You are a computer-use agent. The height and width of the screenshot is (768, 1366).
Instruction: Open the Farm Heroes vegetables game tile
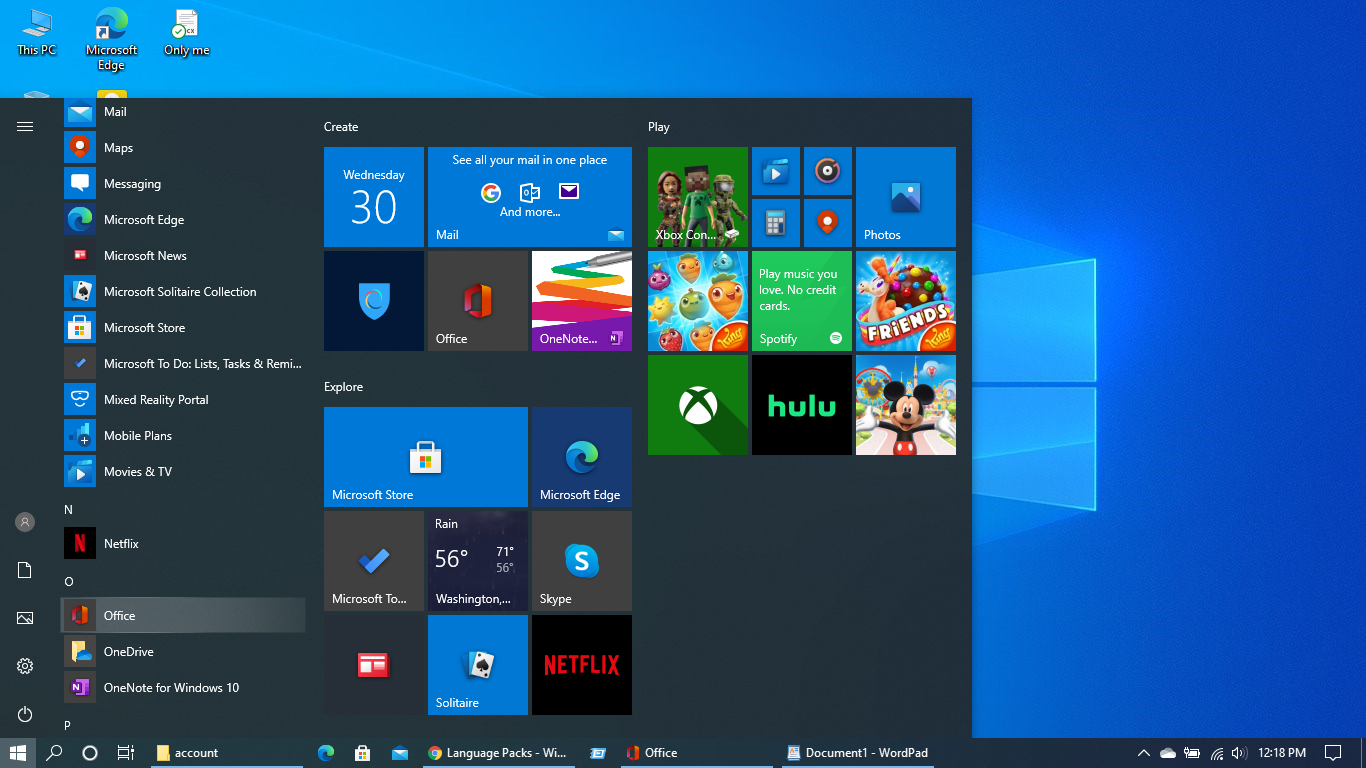[698, 301]
